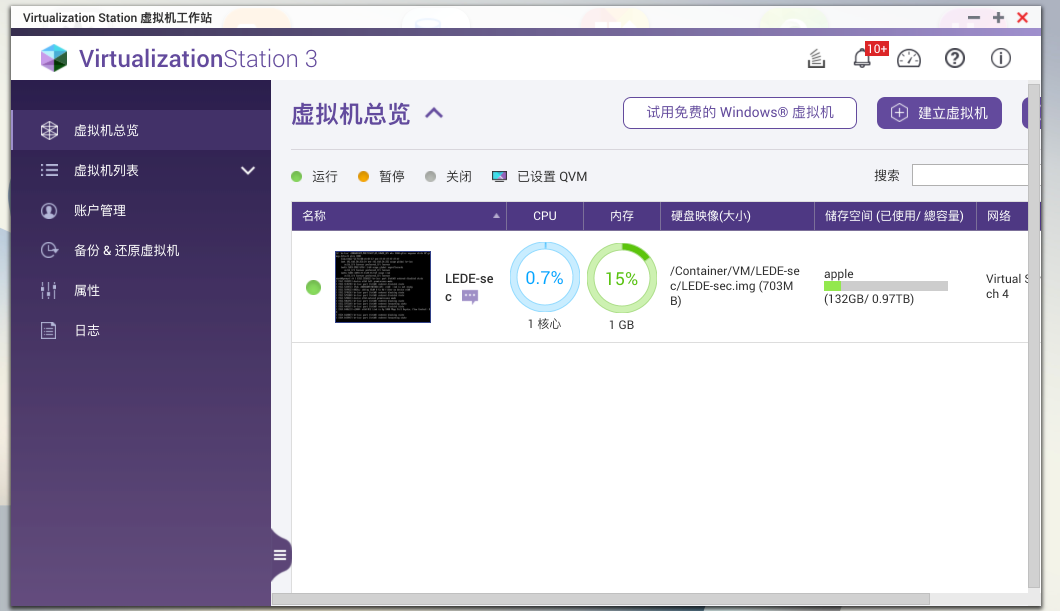
Task: Click the 15% memory usage gauge
Action: coord(622,278)
